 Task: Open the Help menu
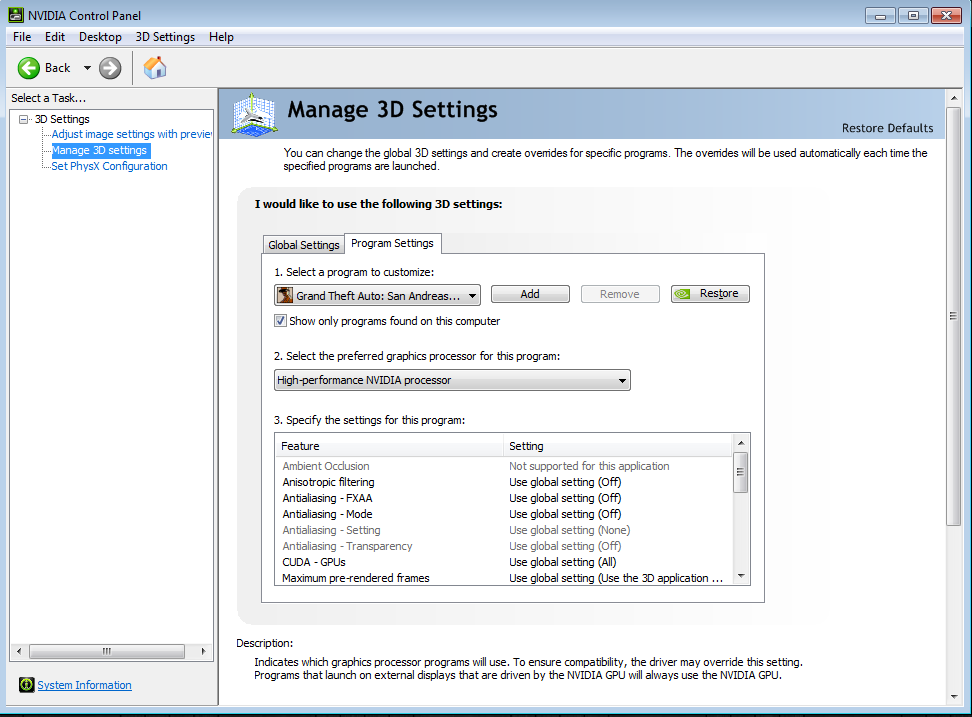tap(221, 37)
